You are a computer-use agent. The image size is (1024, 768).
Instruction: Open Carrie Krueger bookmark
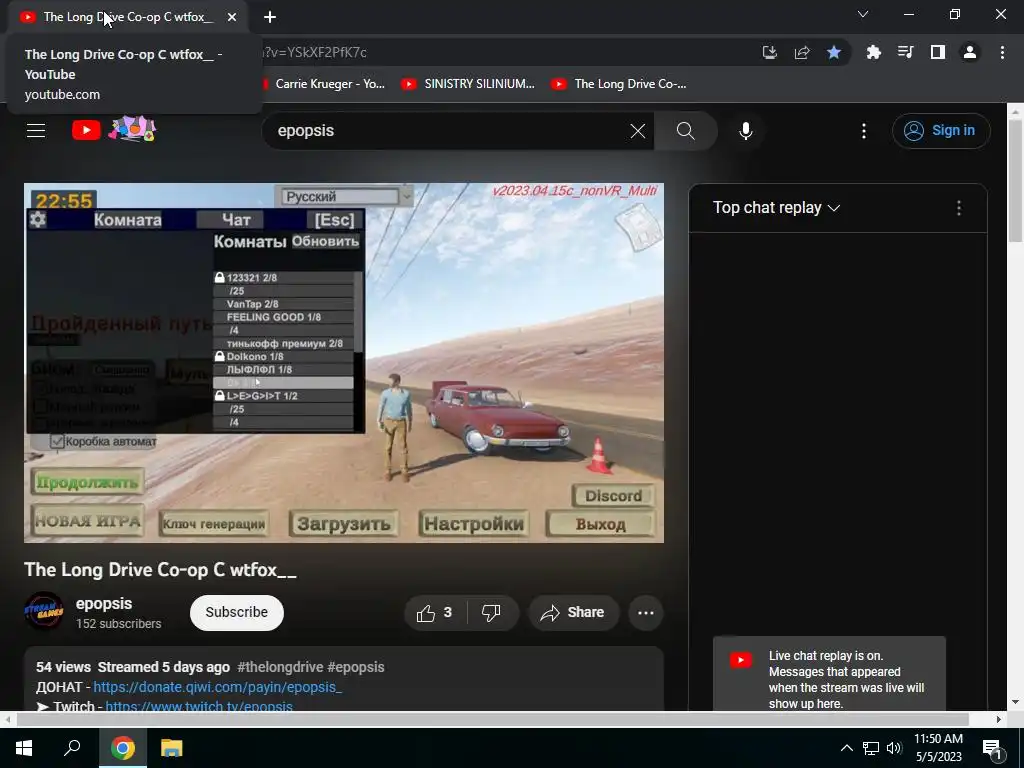[323, 84]
